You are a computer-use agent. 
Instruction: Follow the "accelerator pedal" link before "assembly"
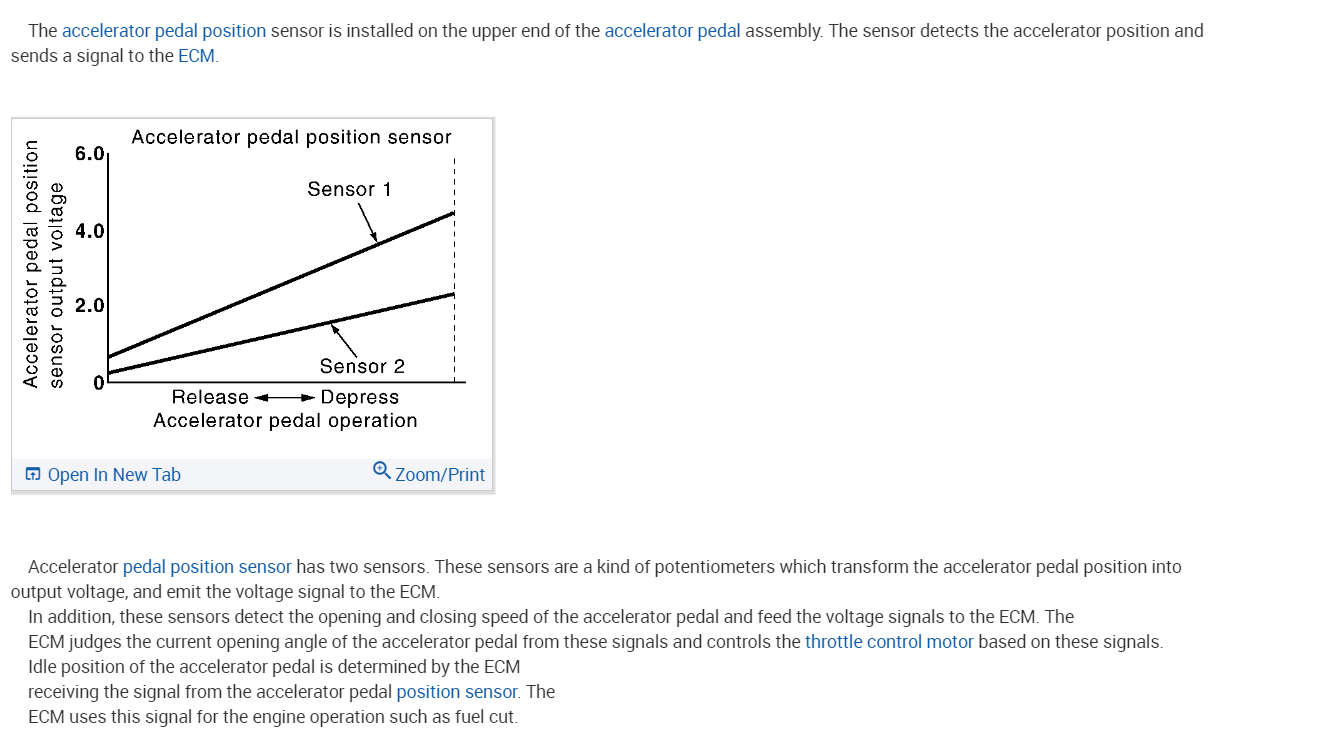point(672,31)
